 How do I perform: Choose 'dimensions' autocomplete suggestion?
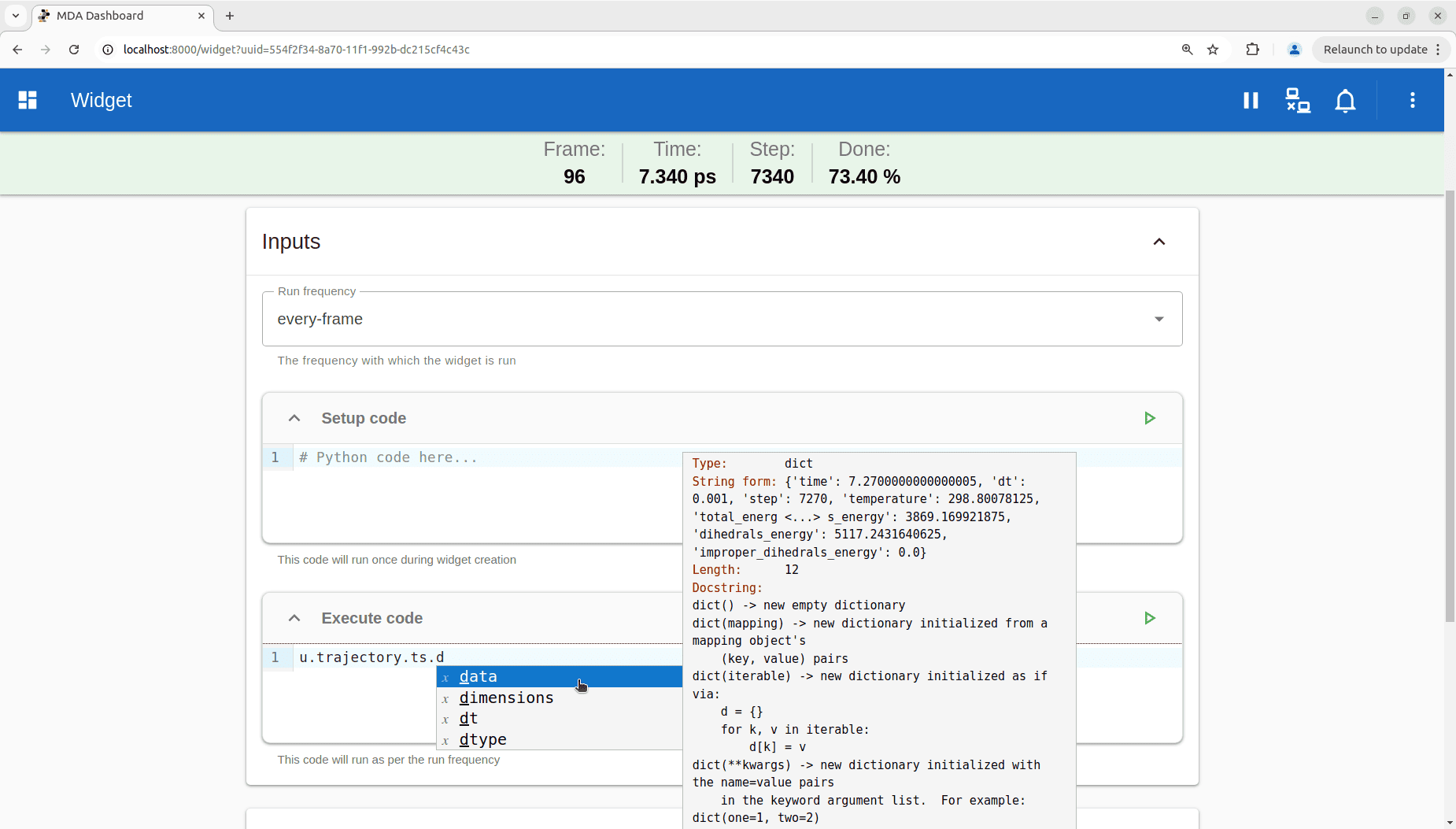(x=560, y=698)
